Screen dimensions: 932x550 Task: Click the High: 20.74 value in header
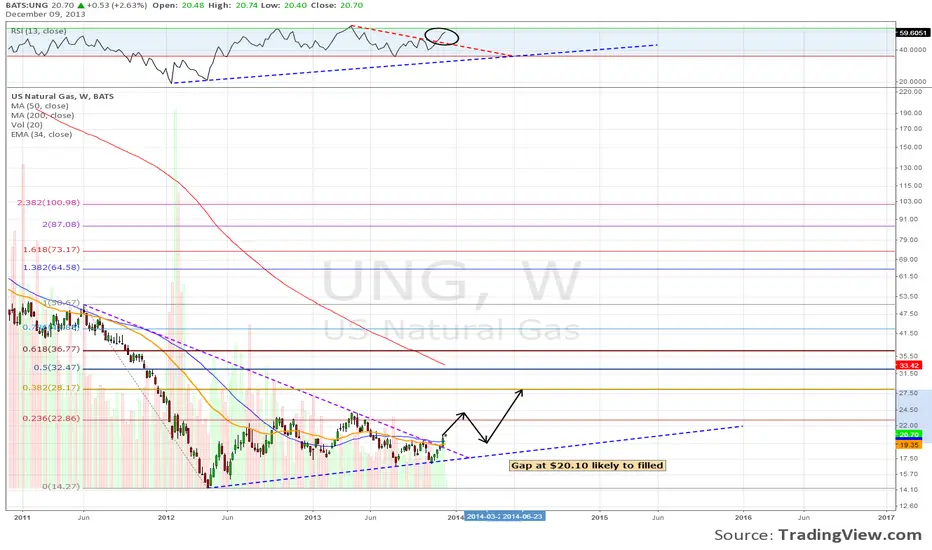click(233, 5)
